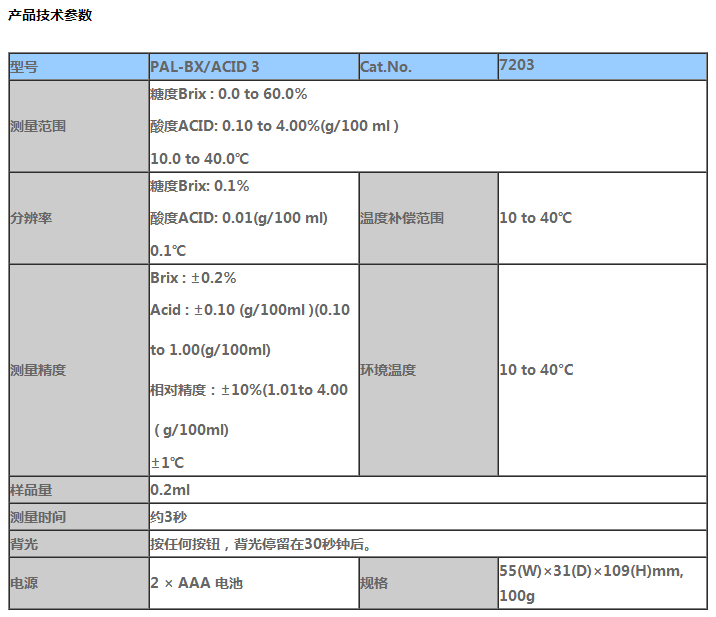Screen dimensions: 716x617
Task: Select the 酸度ACID 0.01(g/100 ml) resolution text
Action: point(238,218)
